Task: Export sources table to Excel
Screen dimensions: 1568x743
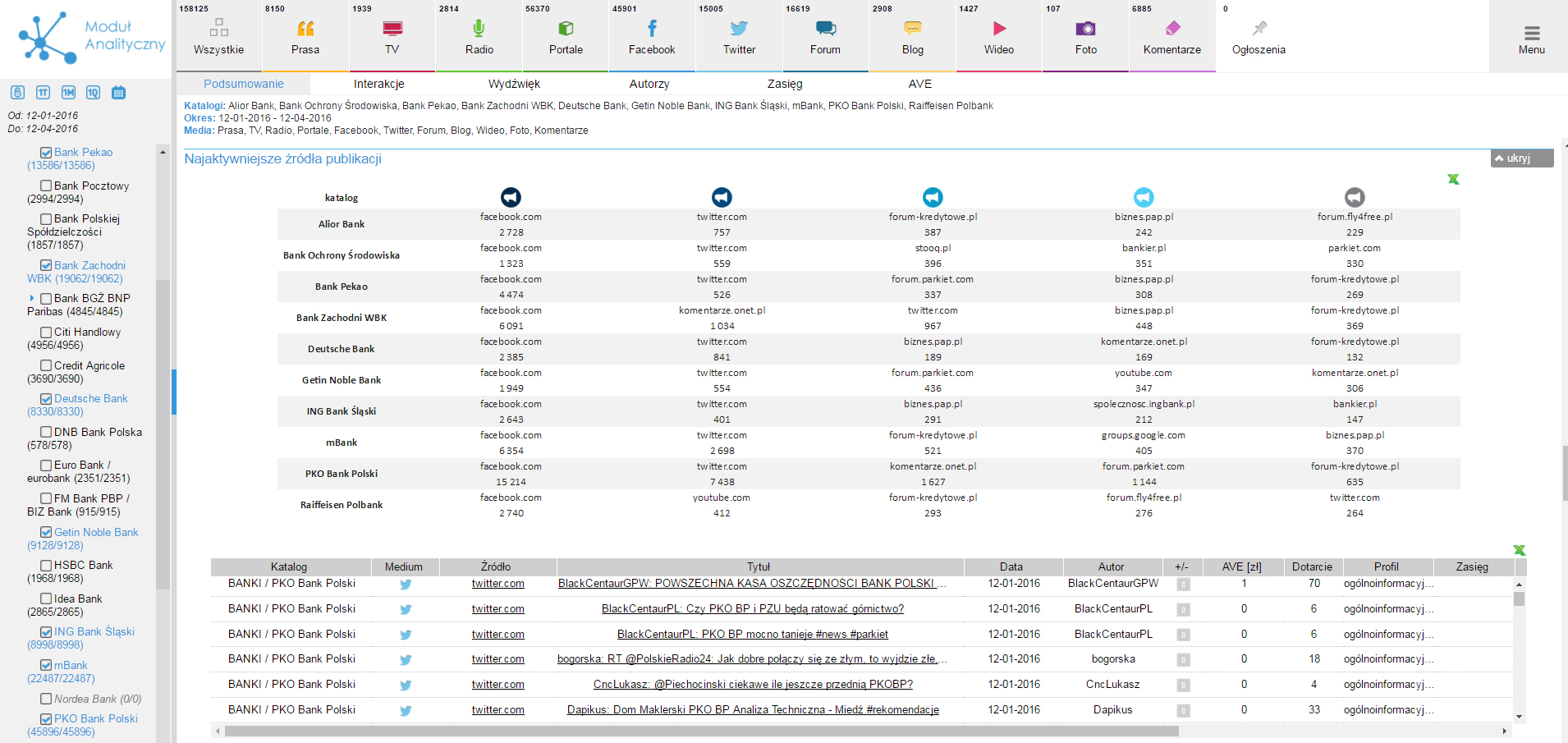Action: 1453,179
